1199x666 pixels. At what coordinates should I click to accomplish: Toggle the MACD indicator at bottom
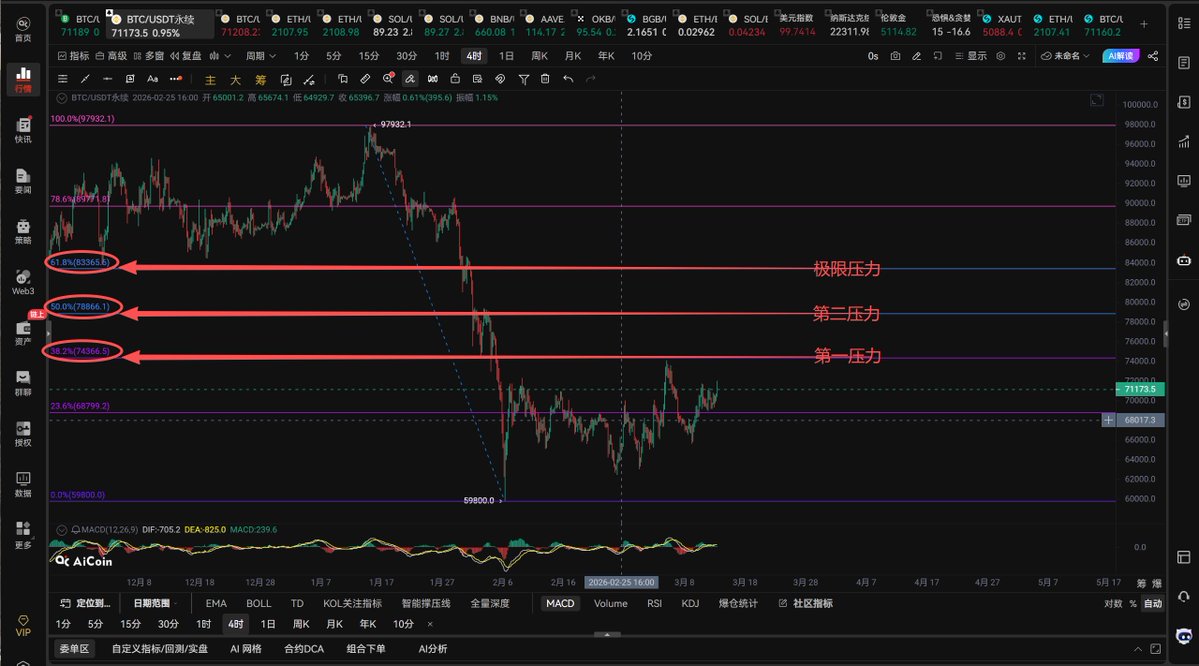point(559,603)
